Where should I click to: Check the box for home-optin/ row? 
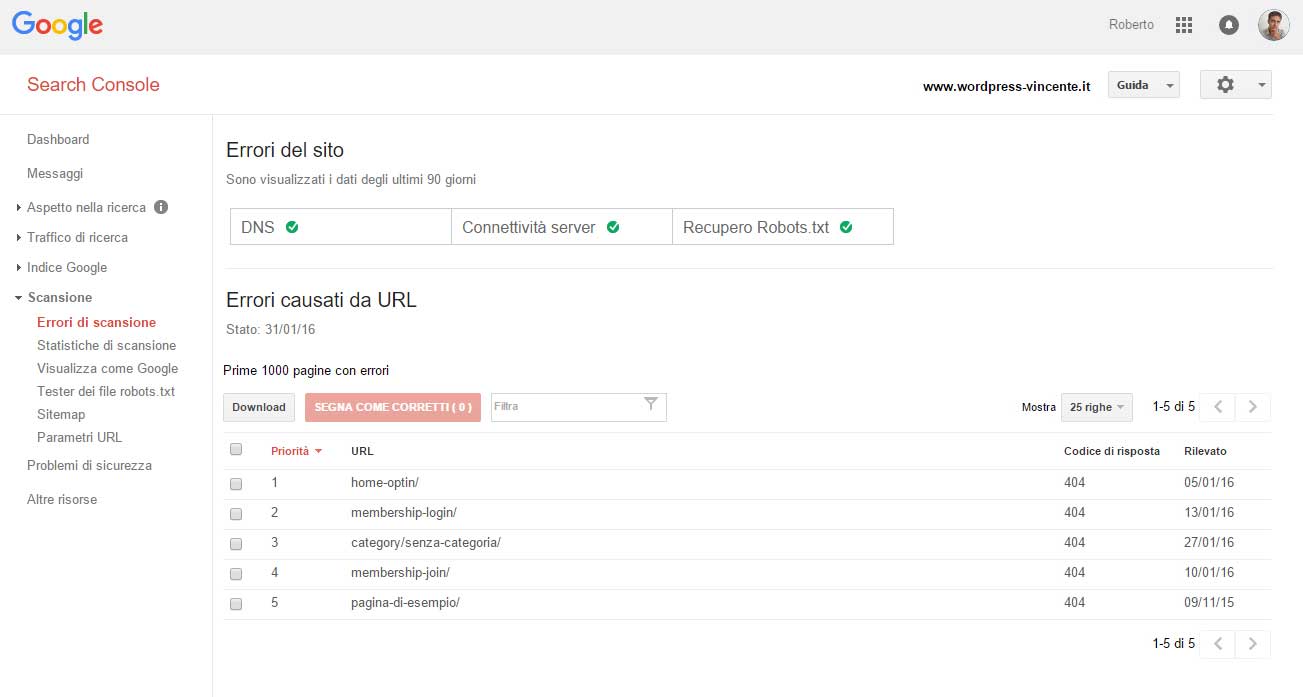click(x=236, y=484)
